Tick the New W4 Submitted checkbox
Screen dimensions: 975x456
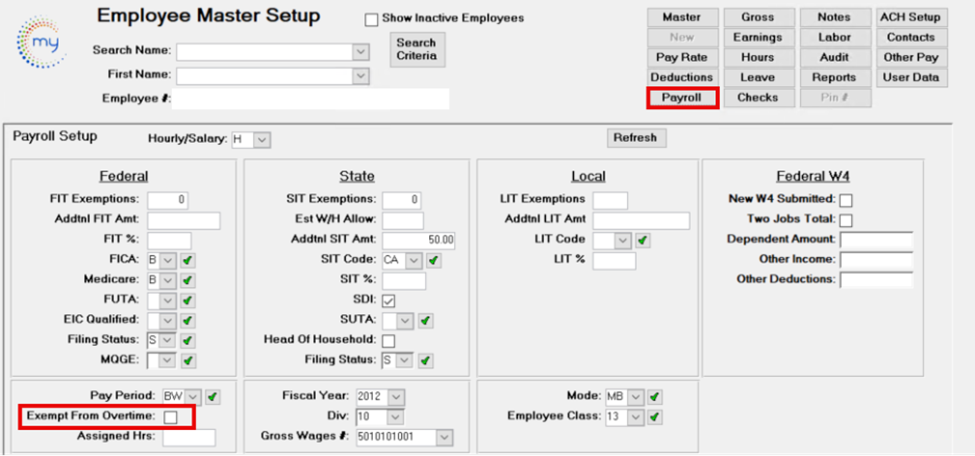coord(846,200)
